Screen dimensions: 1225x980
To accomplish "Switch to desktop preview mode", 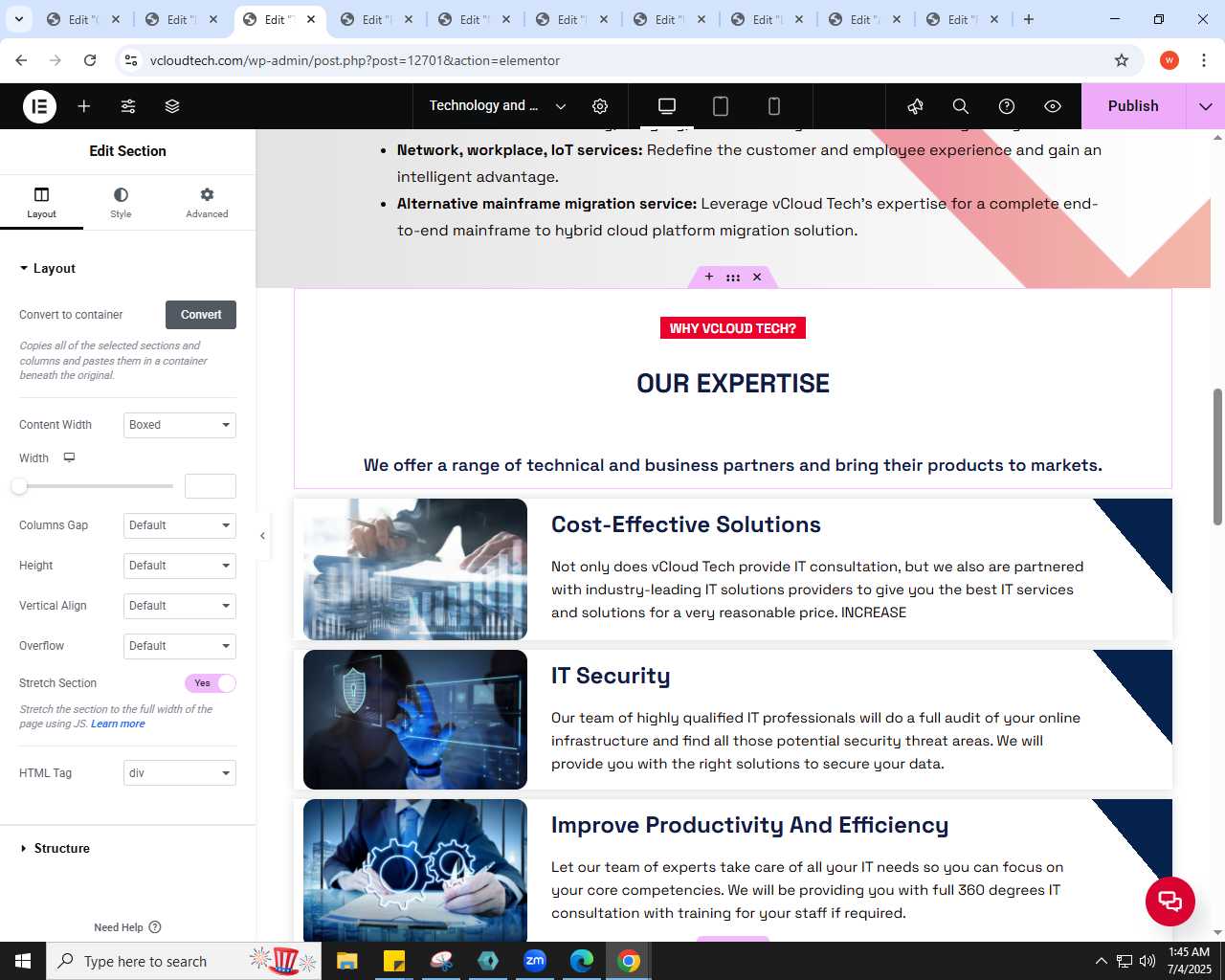I will click(x=667, y=106).
